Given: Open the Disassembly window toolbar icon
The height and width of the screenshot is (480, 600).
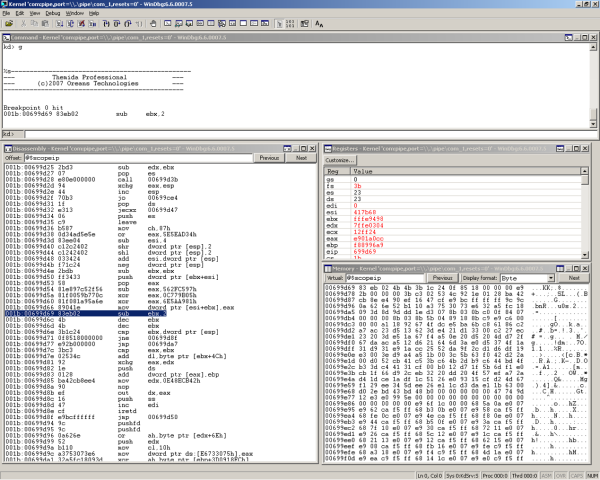Looking at the screenshot, I should (232, 24).
